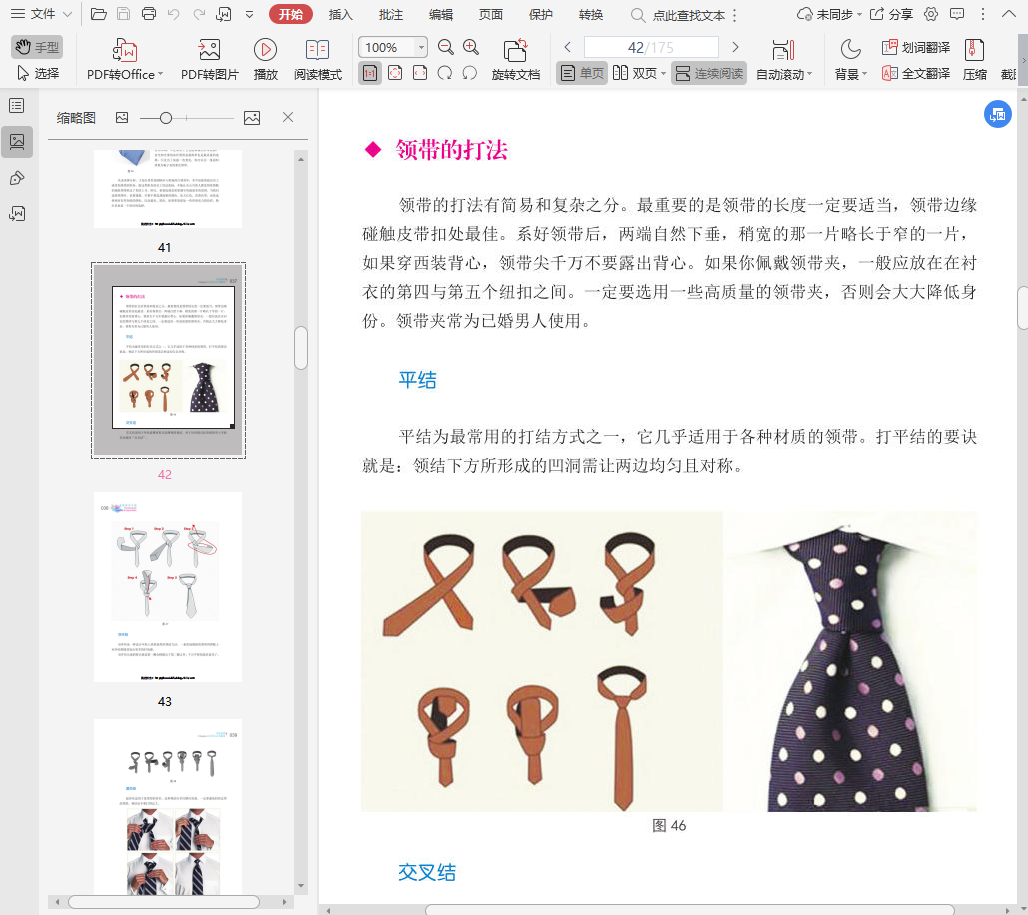Click the 划词翻译 translate icon
The height and width of the screenshot is (915, 1028).
915,48
